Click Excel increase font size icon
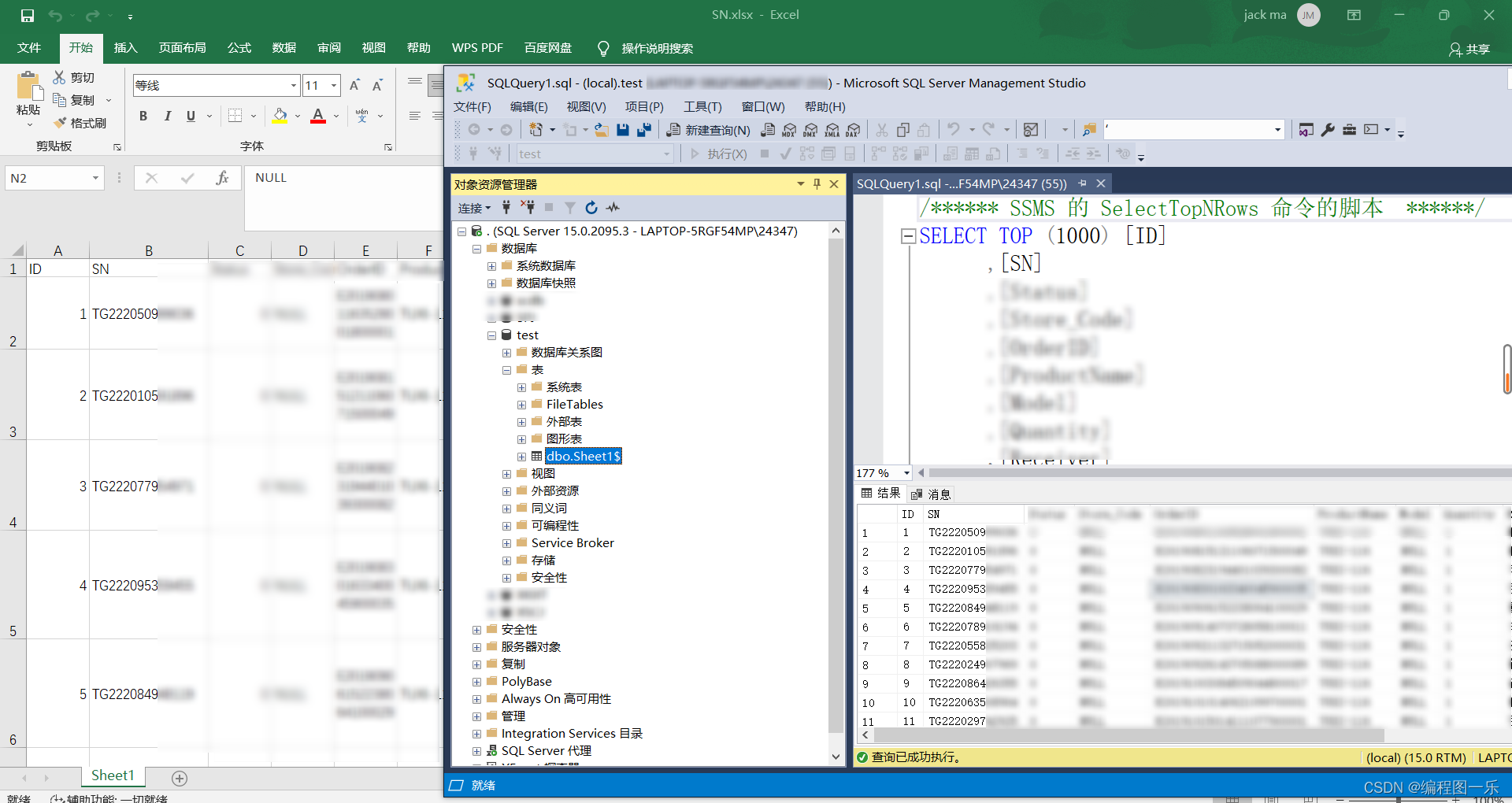This screenshot has height=803, width=1512. 354,85
